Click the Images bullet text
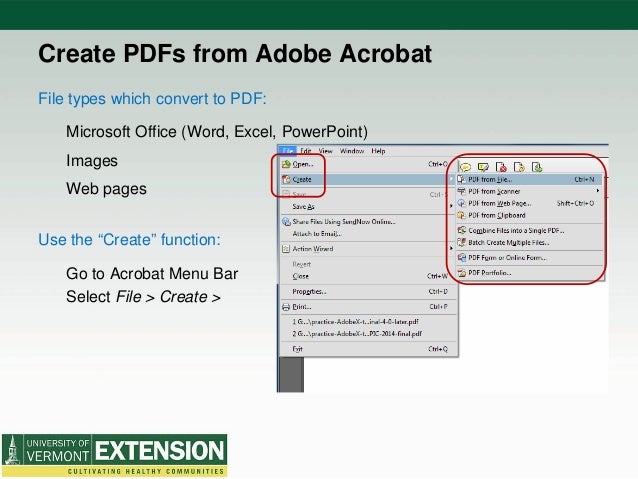This screenshot has height=479, width=638. point(92,161)
